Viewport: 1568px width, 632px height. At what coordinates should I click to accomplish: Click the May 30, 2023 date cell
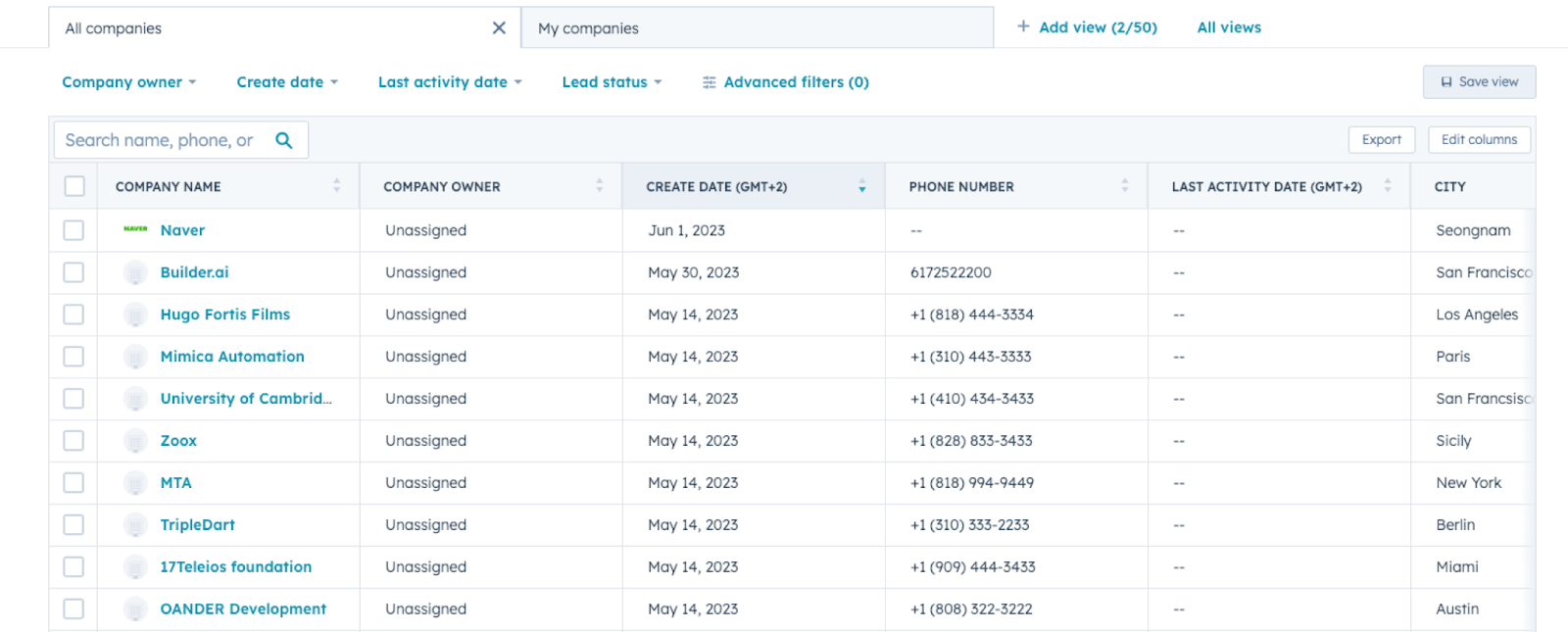(x=694, y=272)
